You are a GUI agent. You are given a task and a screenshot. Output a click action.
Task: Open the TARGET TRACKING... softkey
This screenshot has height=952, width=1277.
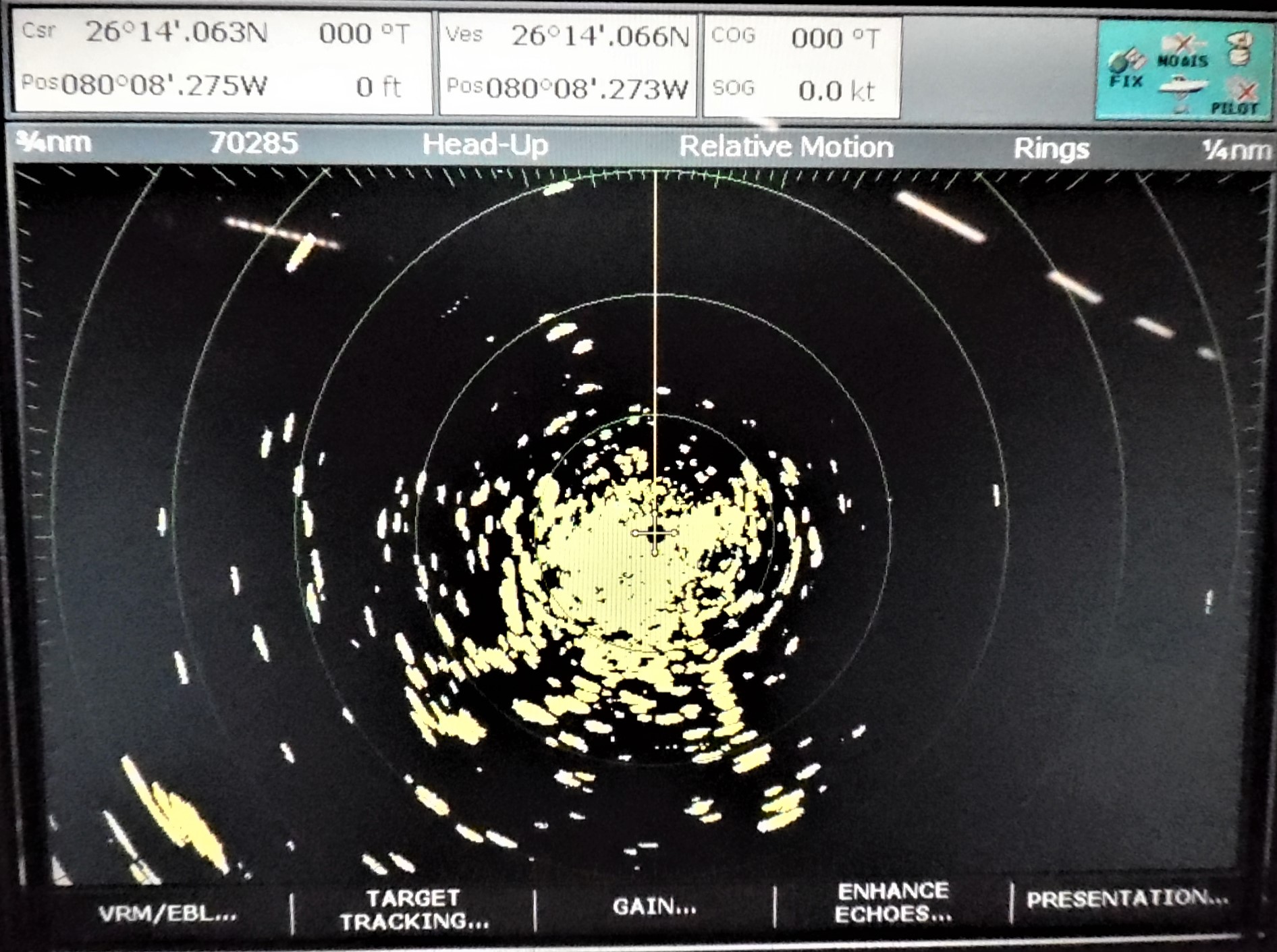pyautogui.click(x=414, y=909)
